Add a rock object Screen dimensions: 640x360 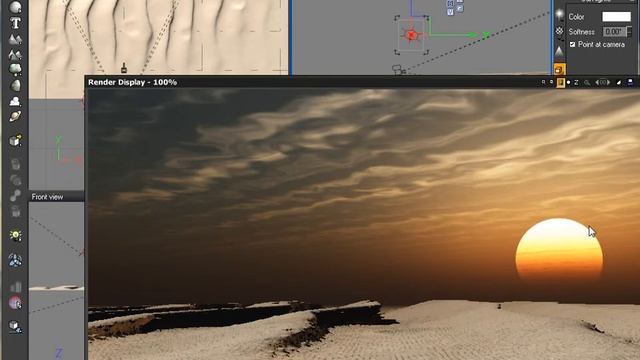click(15, 85)
